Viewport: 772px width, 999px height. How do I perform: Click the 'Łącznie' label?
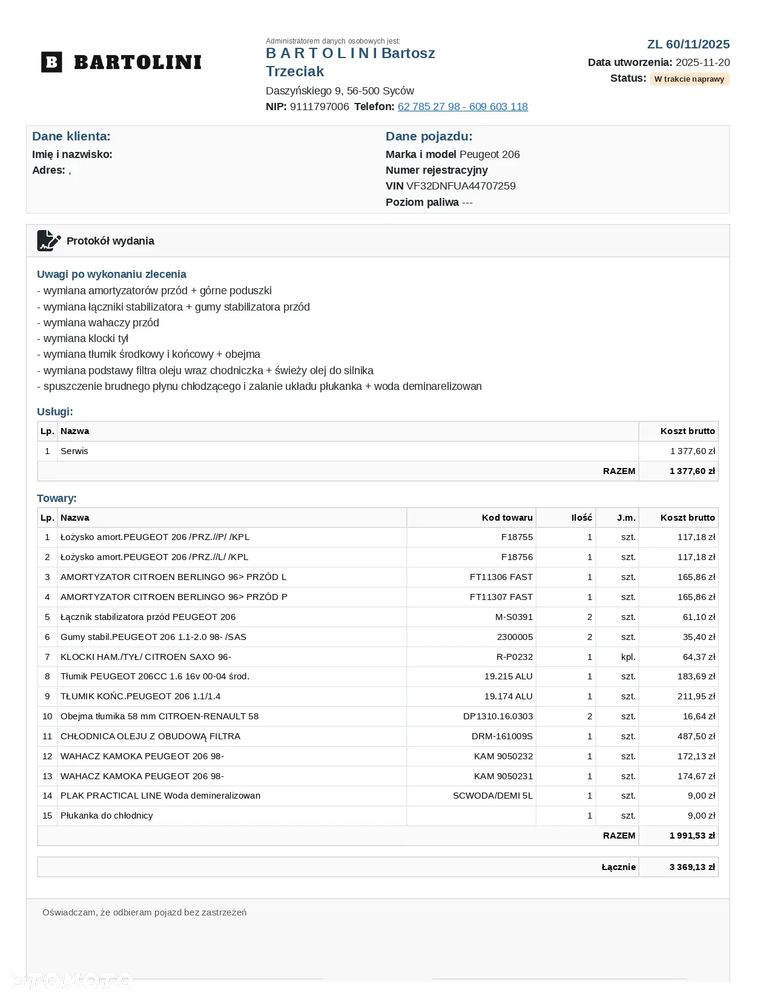618,867
